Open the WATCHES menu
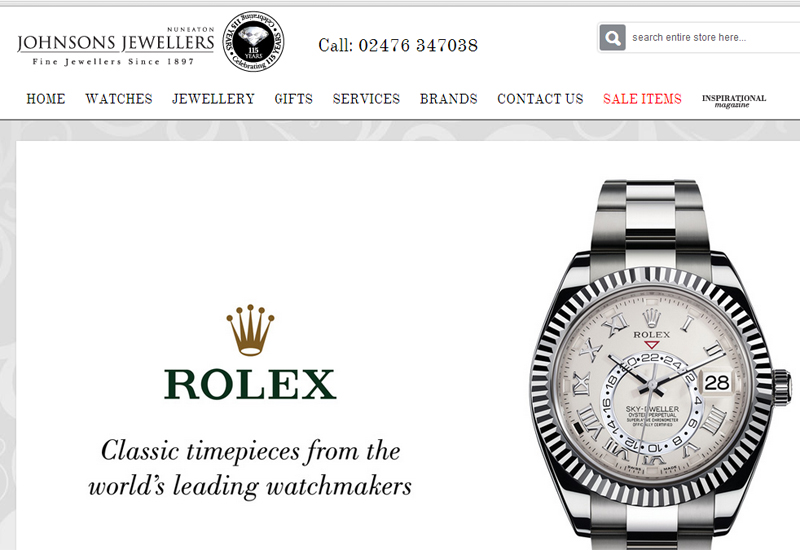800x550 pixels. click(x=119, y=98)
